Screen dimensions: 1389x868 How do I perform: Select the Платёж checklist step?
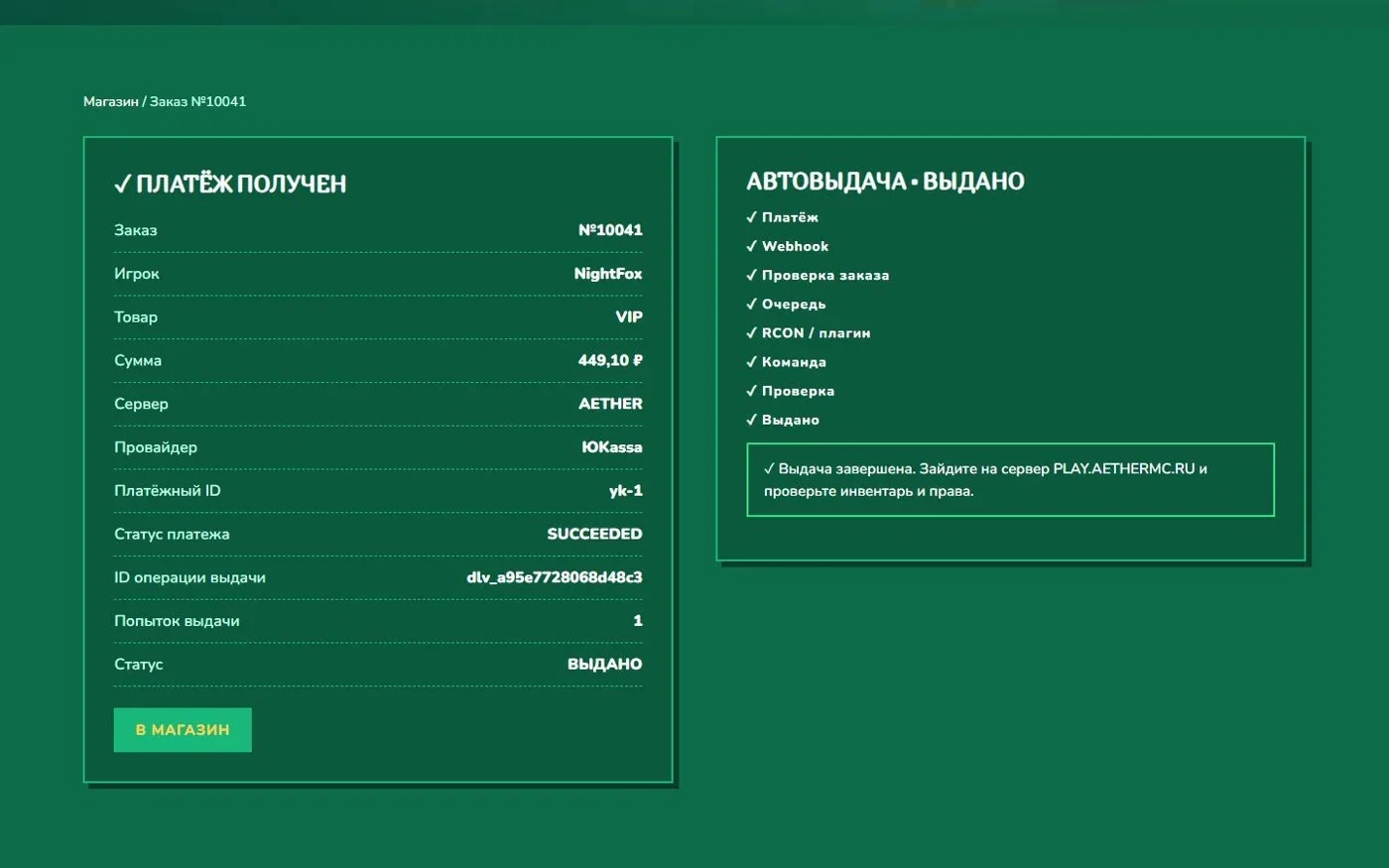click(782, 217)
